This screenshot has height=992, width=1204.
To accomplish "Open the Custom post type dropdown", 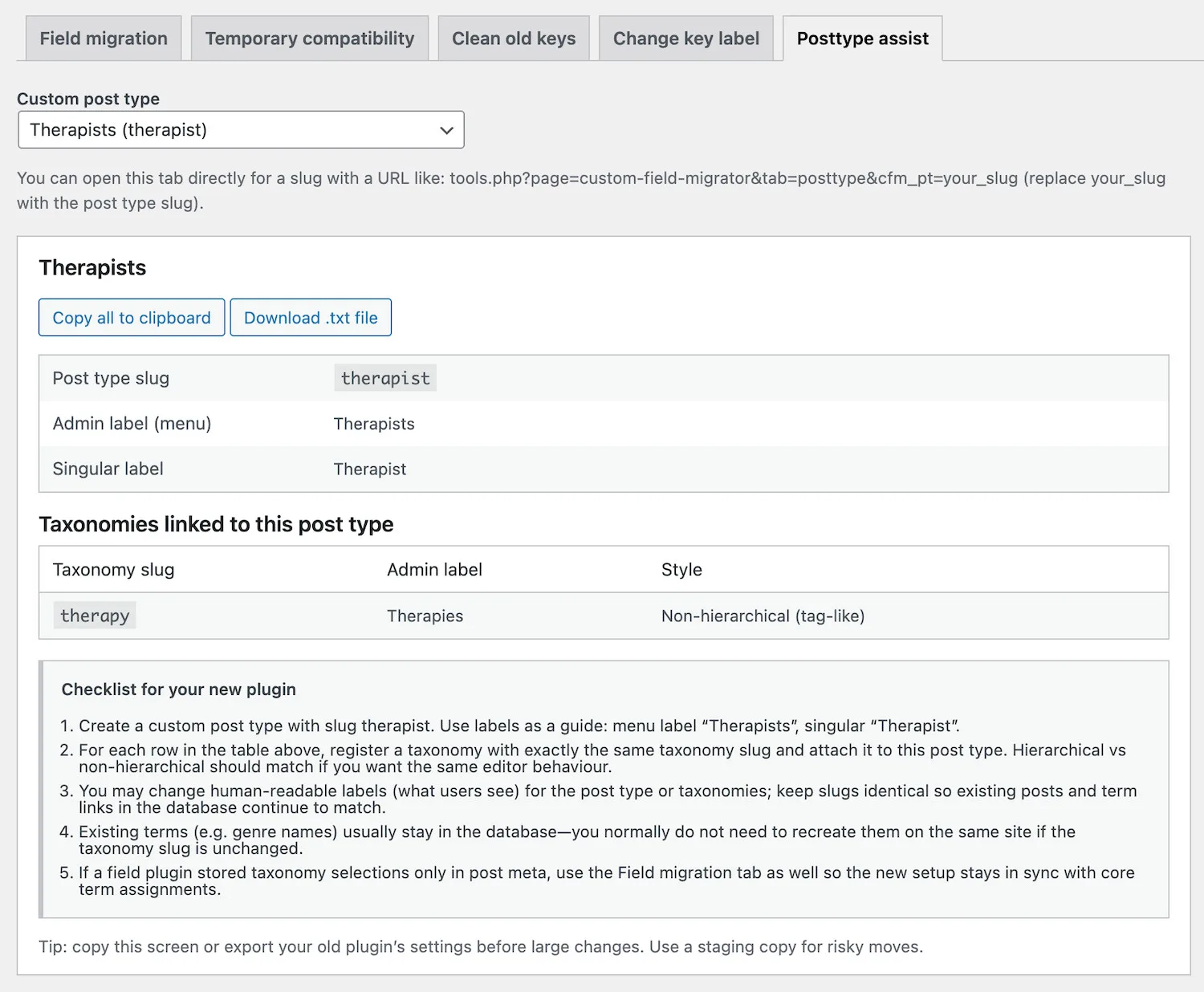I will coord(241,130).
